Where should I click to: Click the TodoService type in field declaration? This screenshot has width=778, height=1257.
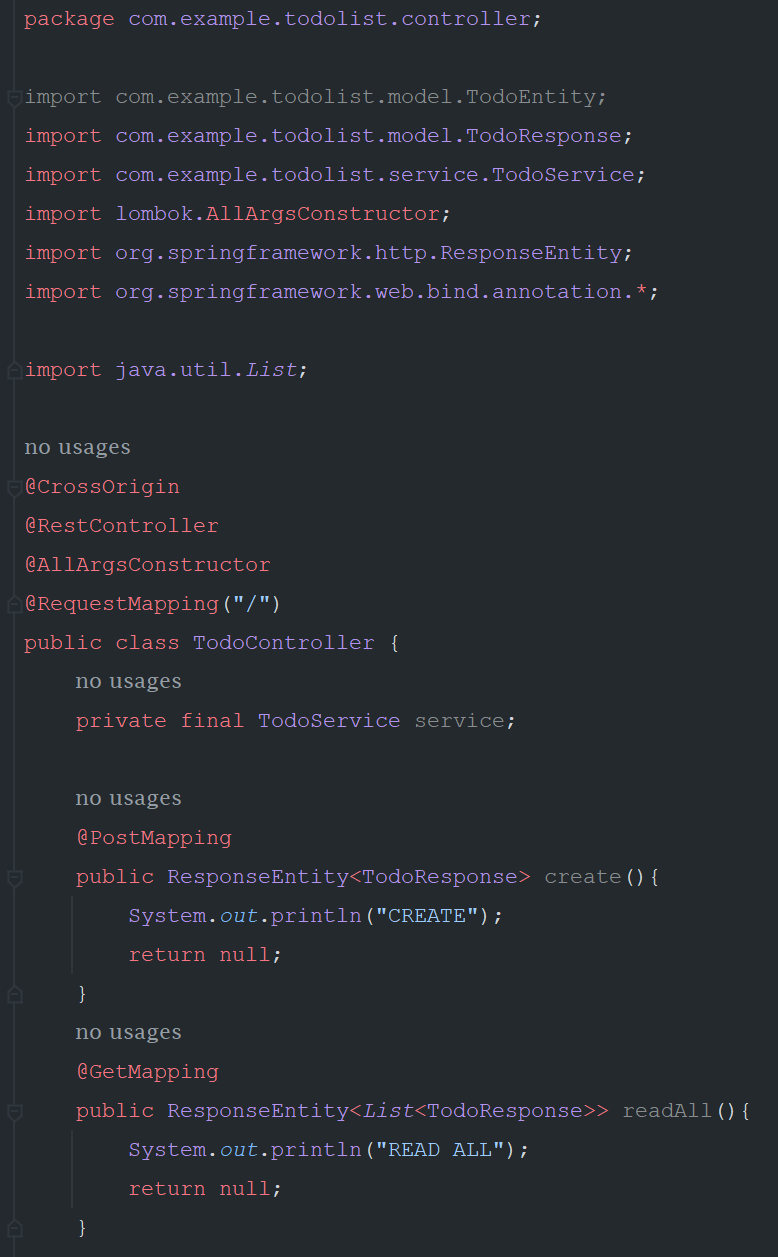[329, 720]
